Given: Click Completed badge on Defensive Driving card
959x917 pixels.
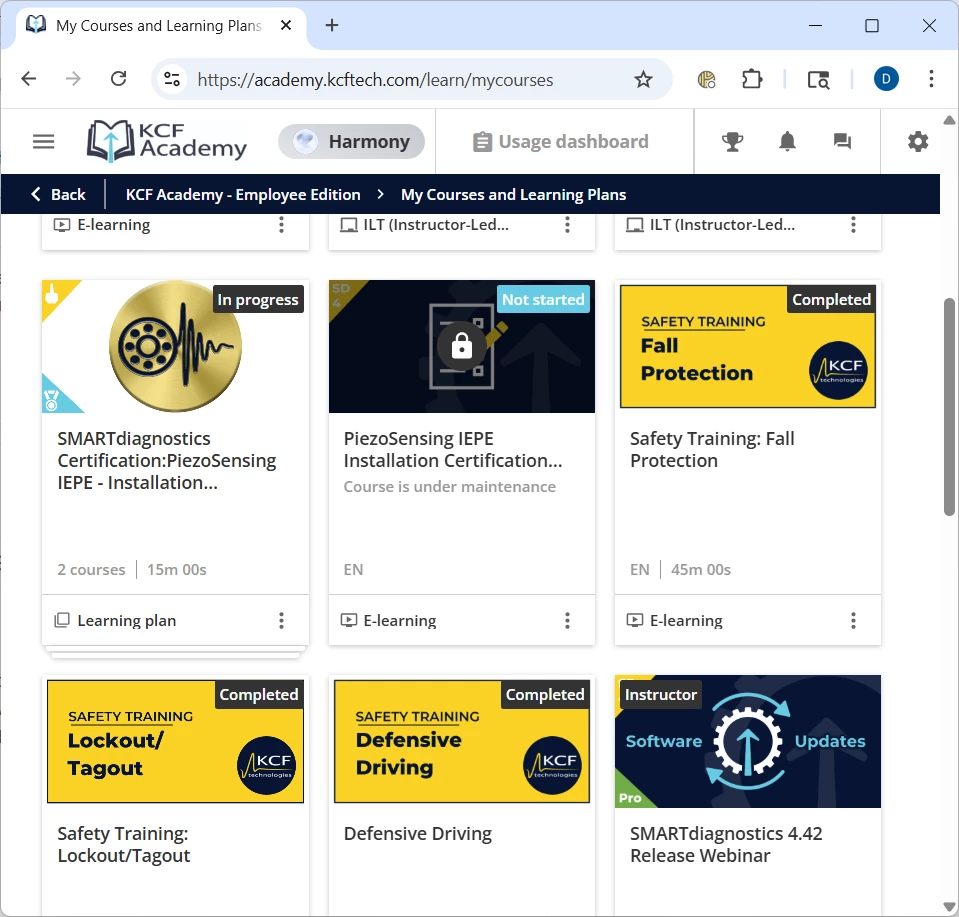Looking at the screenshot, I should pyautogui.click(x=545, y=694).
